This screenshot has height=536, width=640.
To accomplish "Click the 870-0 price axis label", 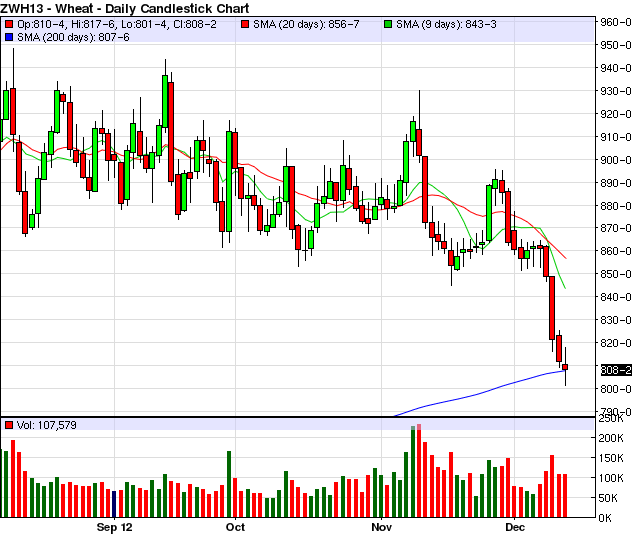I will click(616, 228).
